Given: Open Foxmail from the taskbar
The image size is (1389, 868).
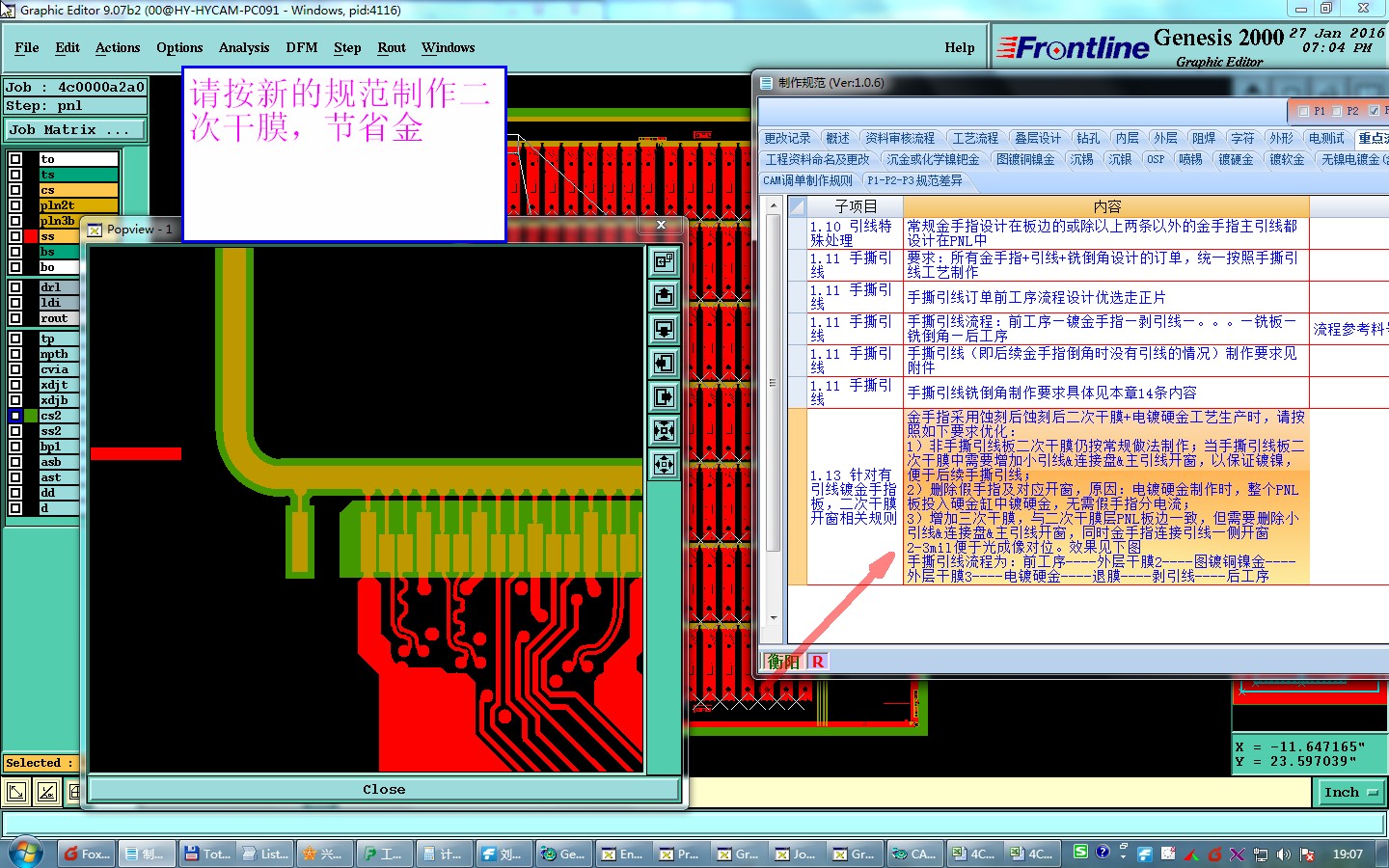Looking at the screenshot, I should [86, 854].
